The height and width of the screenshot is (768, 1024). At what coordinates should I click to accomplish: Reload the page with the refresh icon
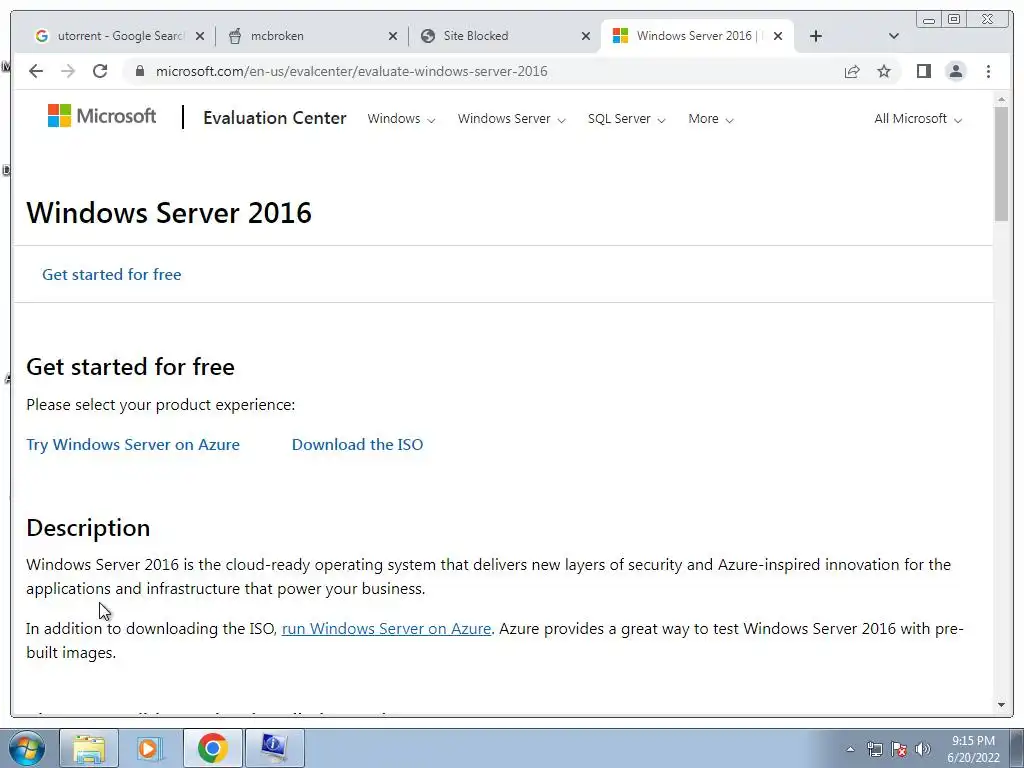point(100,71)
